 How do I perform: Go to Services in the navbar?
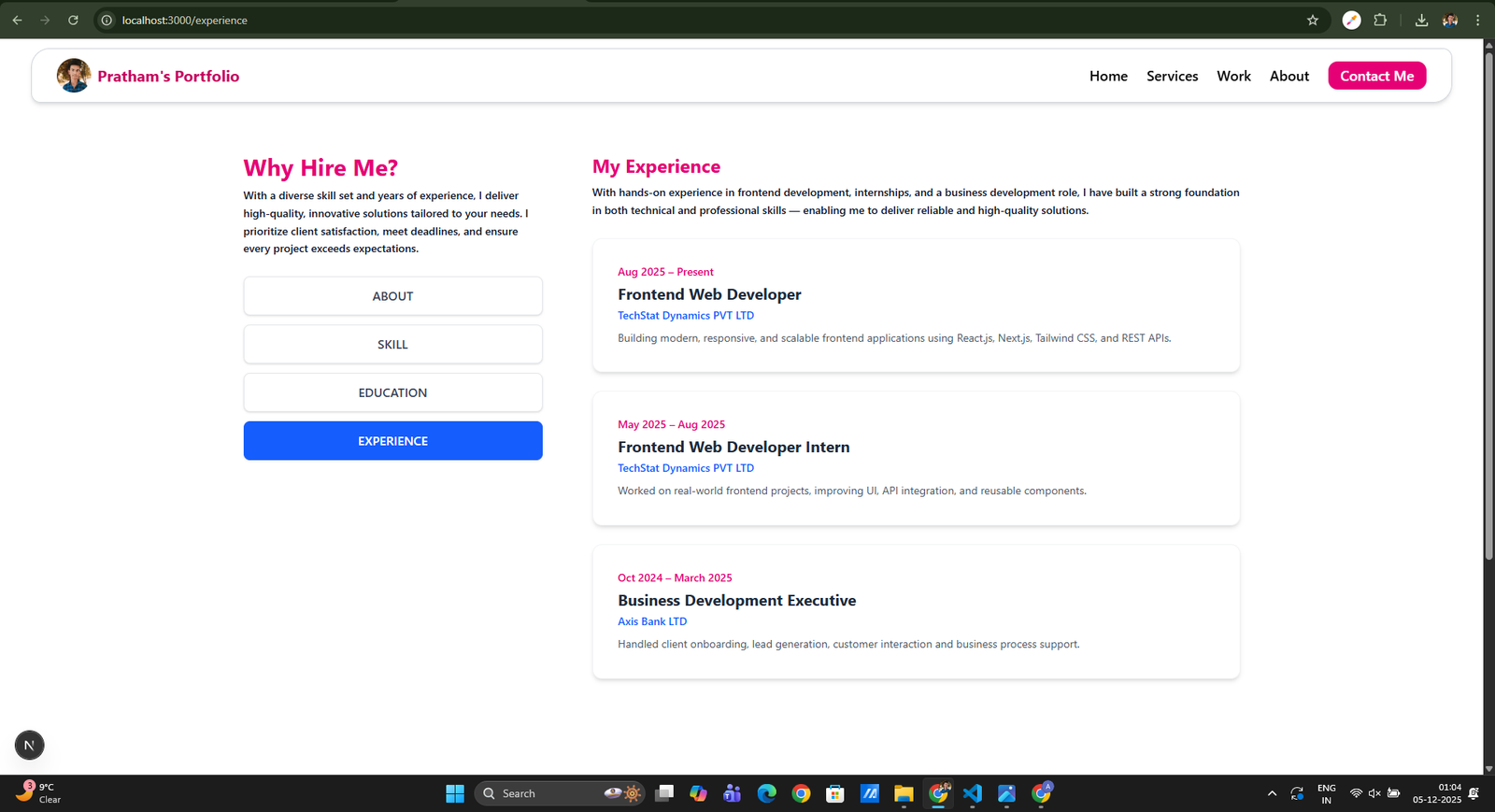point(1172,77)
